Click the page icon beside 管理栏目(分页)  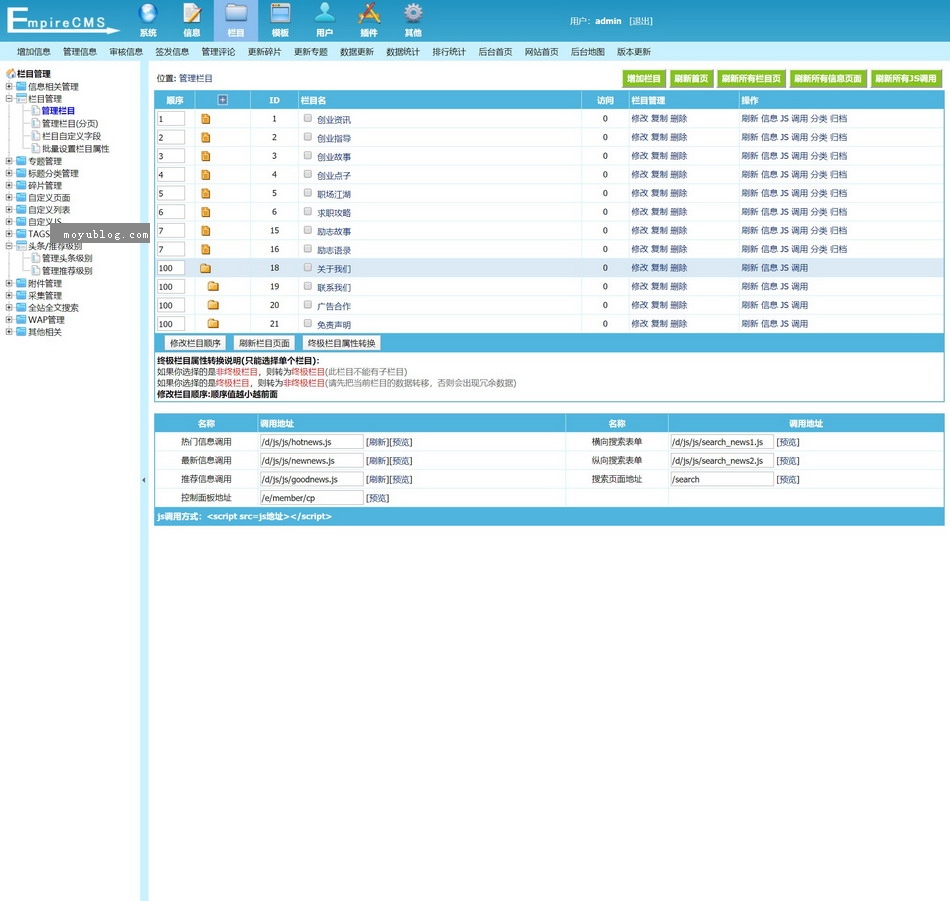tap(36, 123)
